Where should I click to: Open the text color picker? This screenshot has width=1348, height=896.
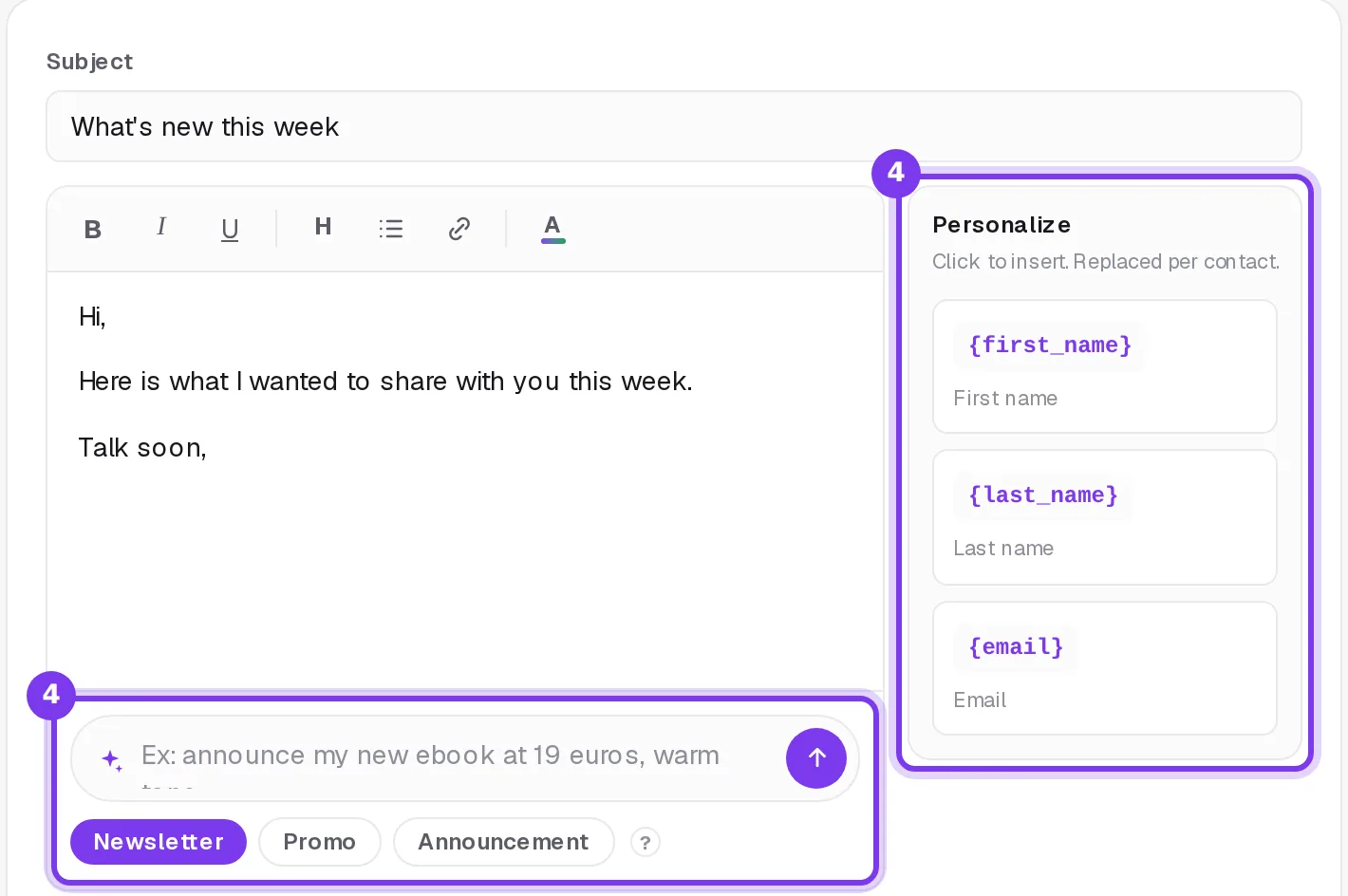[x=552, y=229]
